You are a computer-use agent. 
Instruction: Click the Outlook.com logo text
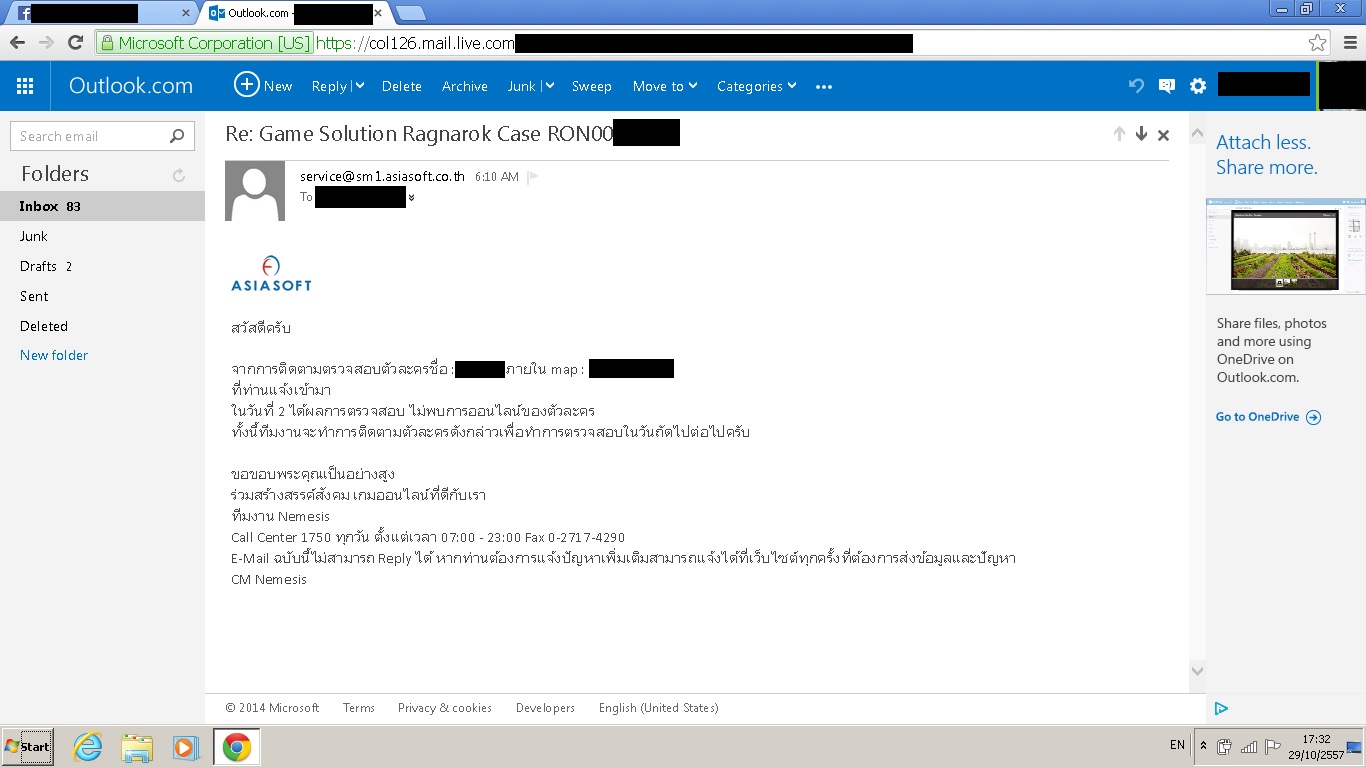(x=131, y=86)
